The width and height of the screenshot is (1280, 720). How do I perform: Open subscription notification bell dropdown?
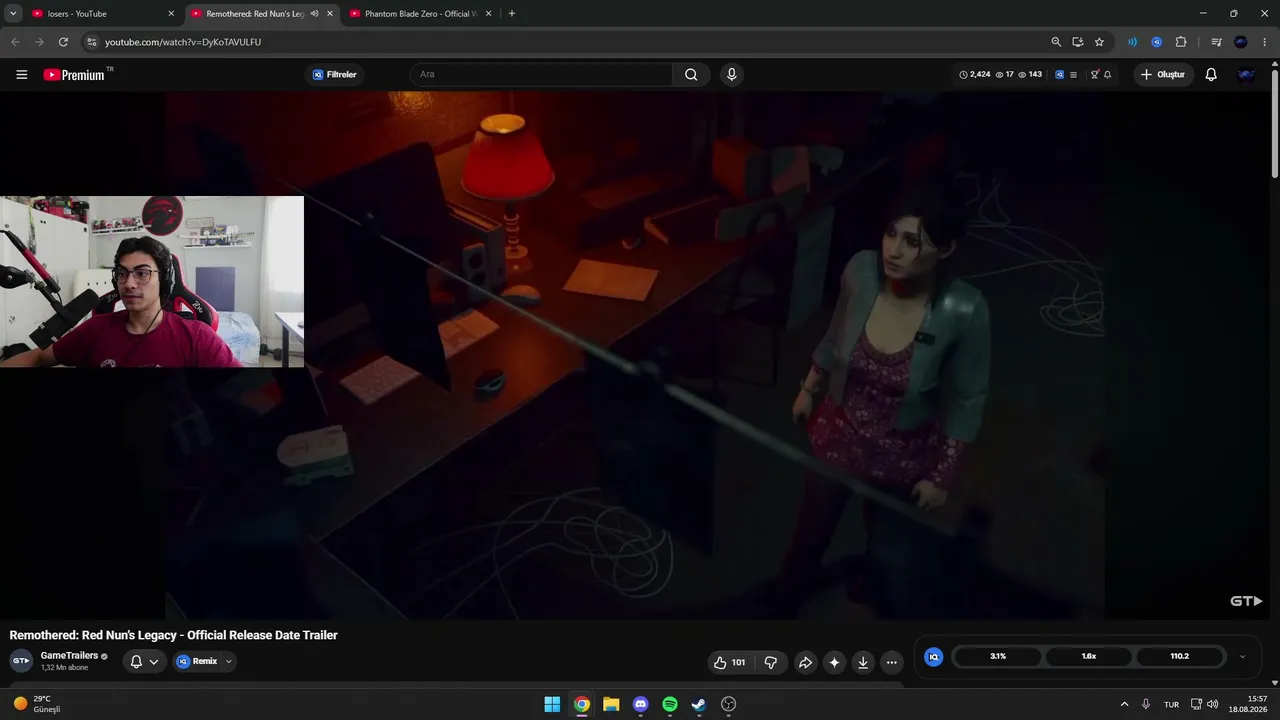coord(144,661)
